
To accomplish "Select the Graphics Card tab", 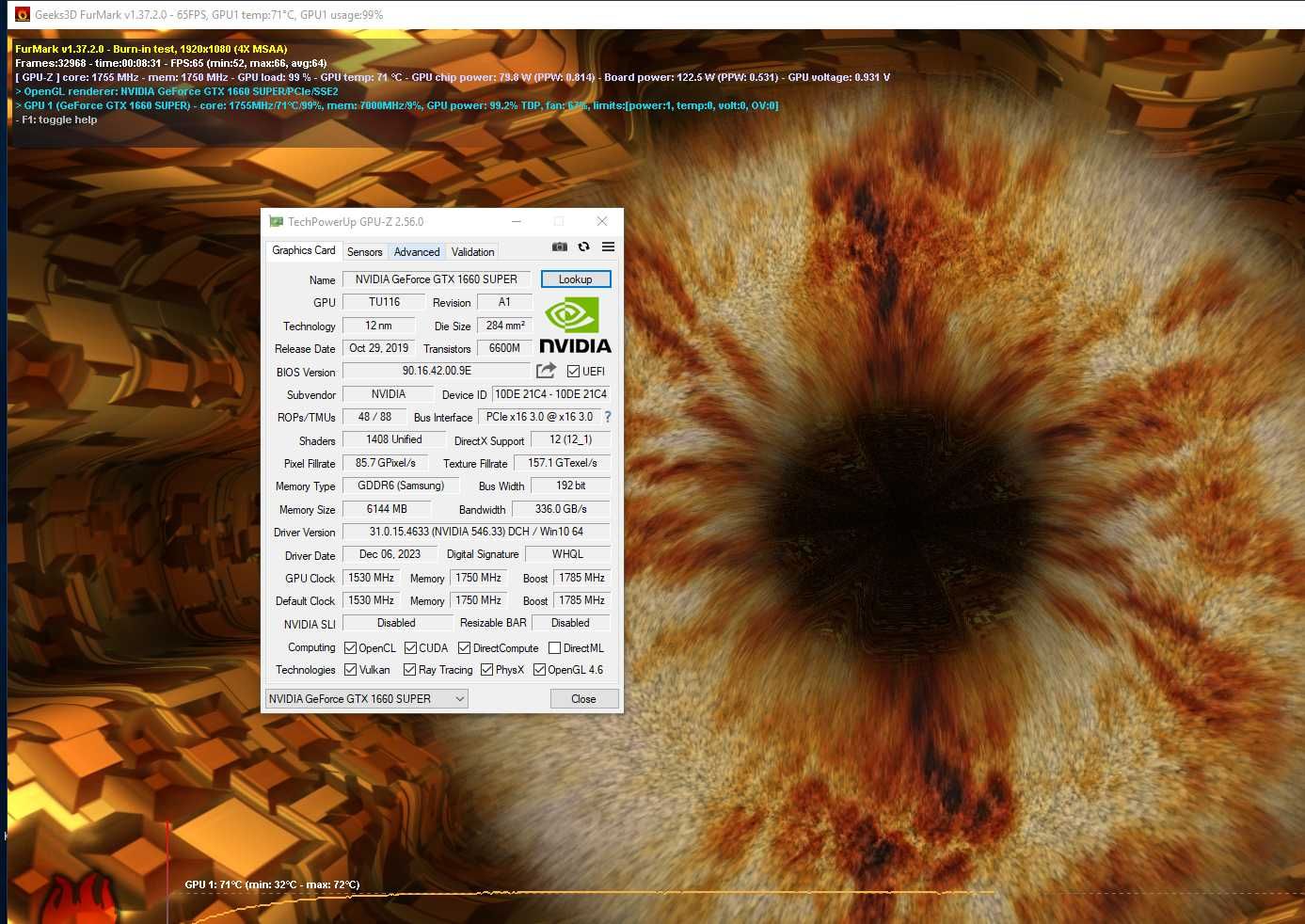I will pos(304,250).
